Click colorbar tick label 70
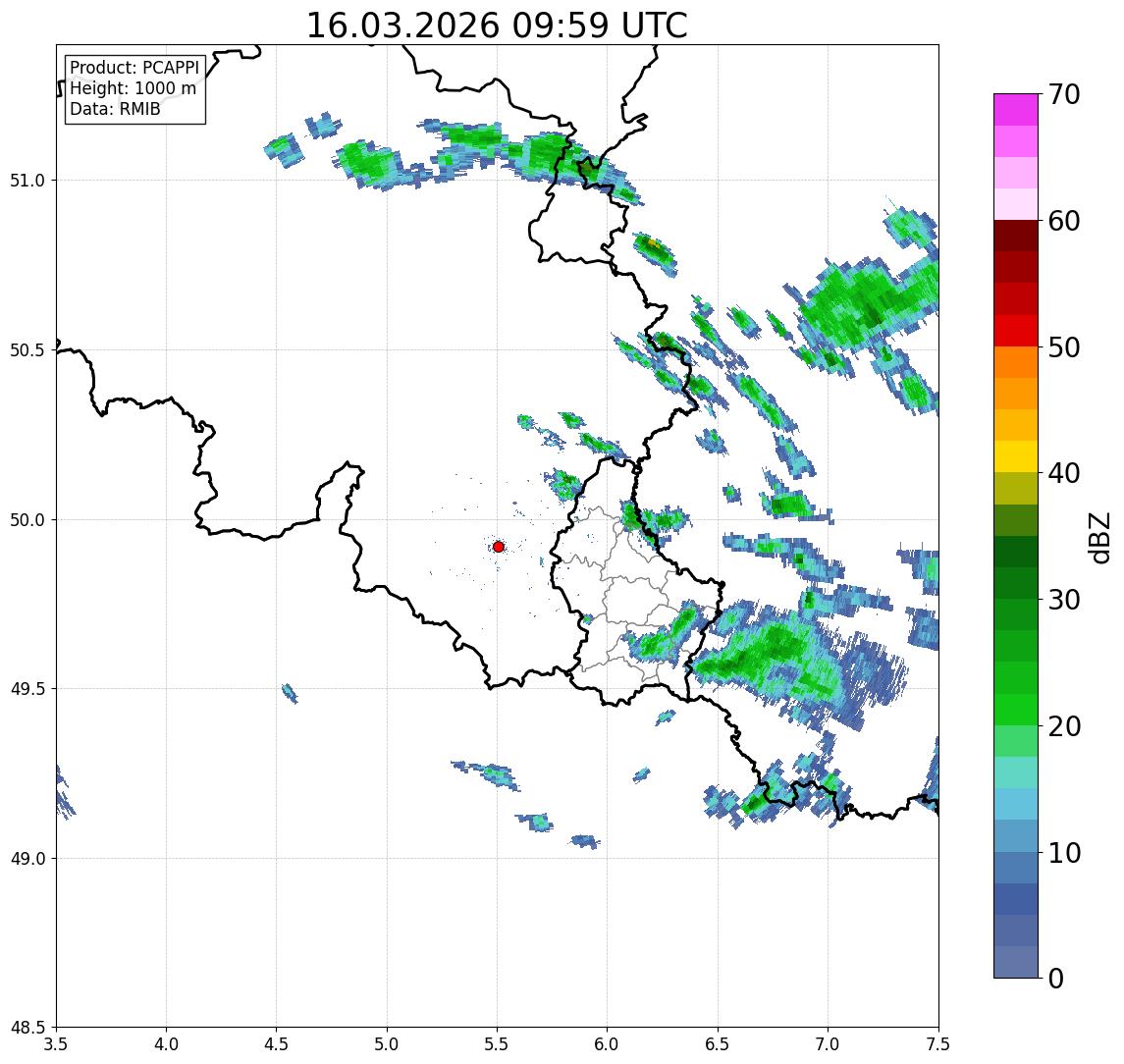This screenshot has height=1064, width=1124. click(1064, 94)
